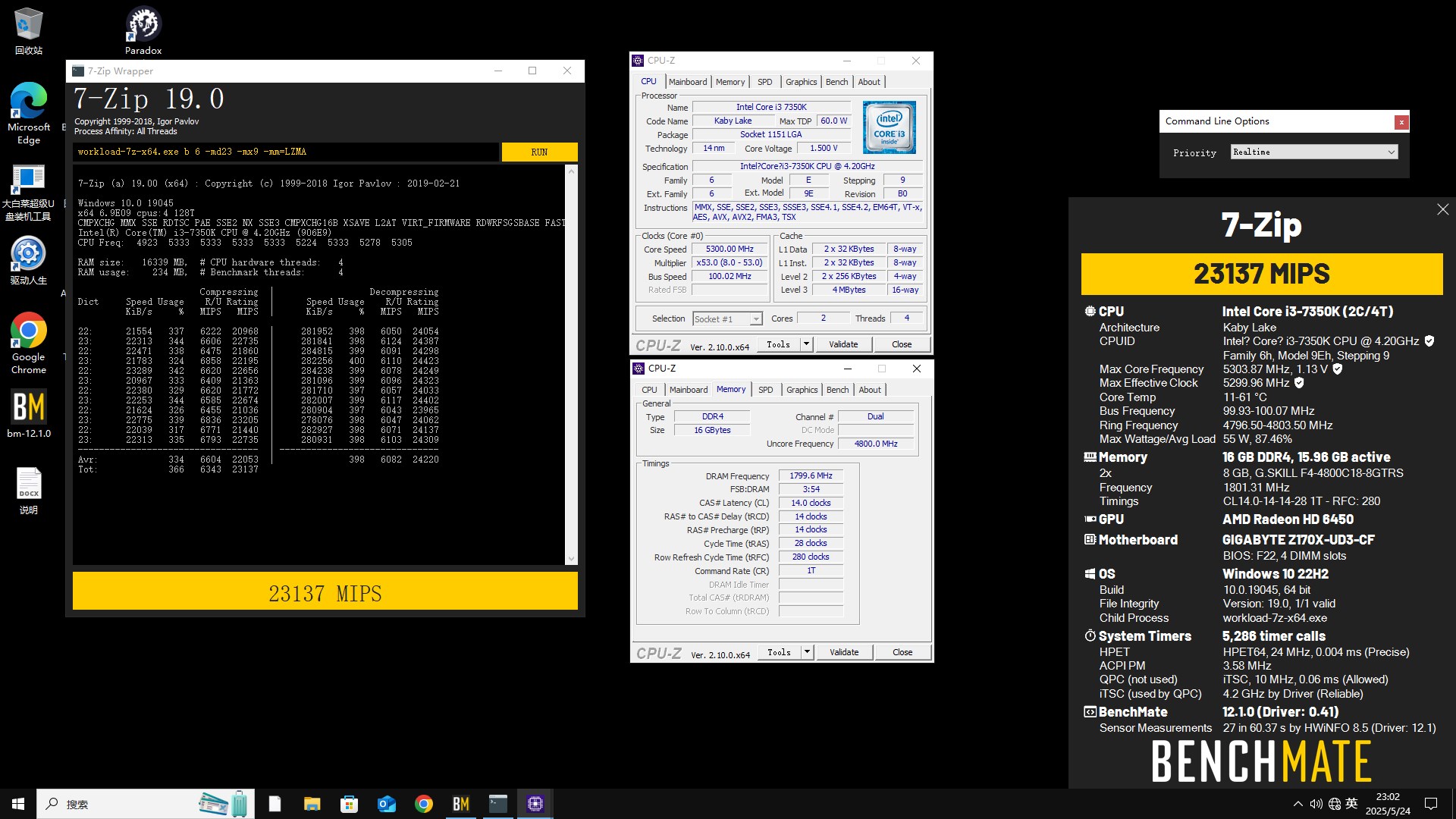Open the Priority Realtime dropdown
The height and width of the screenshot is (819, 1456).
[x=1313, y=152]
